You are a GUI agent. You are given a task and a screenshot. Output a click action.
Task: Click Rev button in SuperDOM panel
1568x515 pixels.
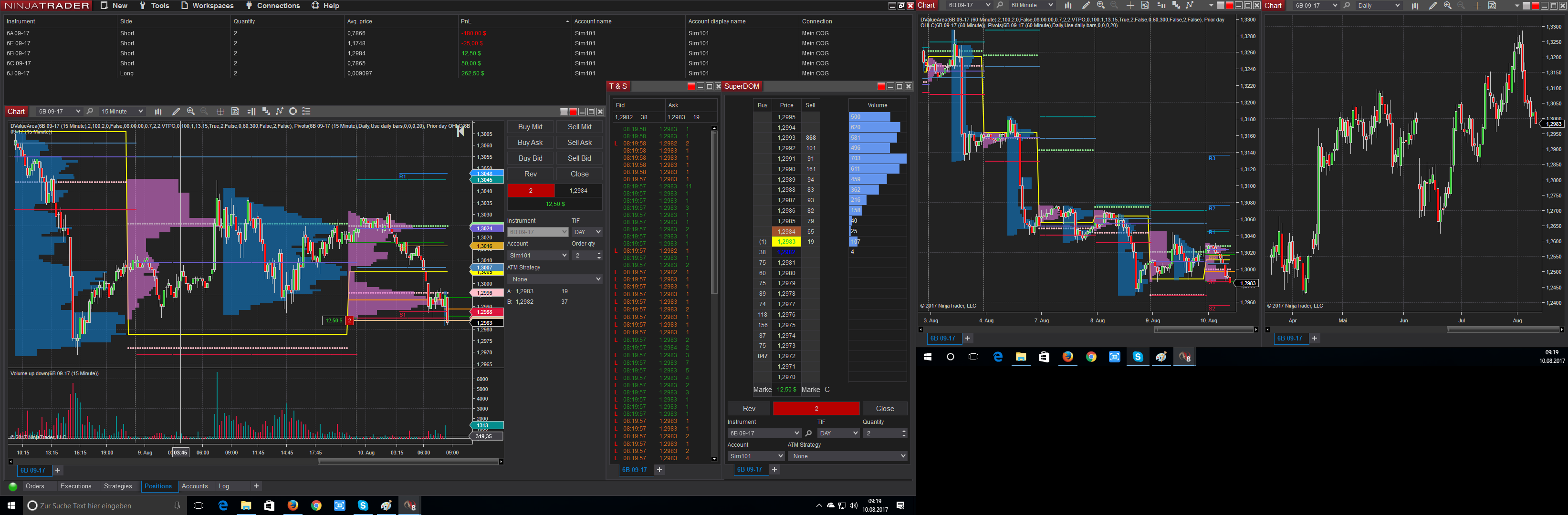click(749, 409)
